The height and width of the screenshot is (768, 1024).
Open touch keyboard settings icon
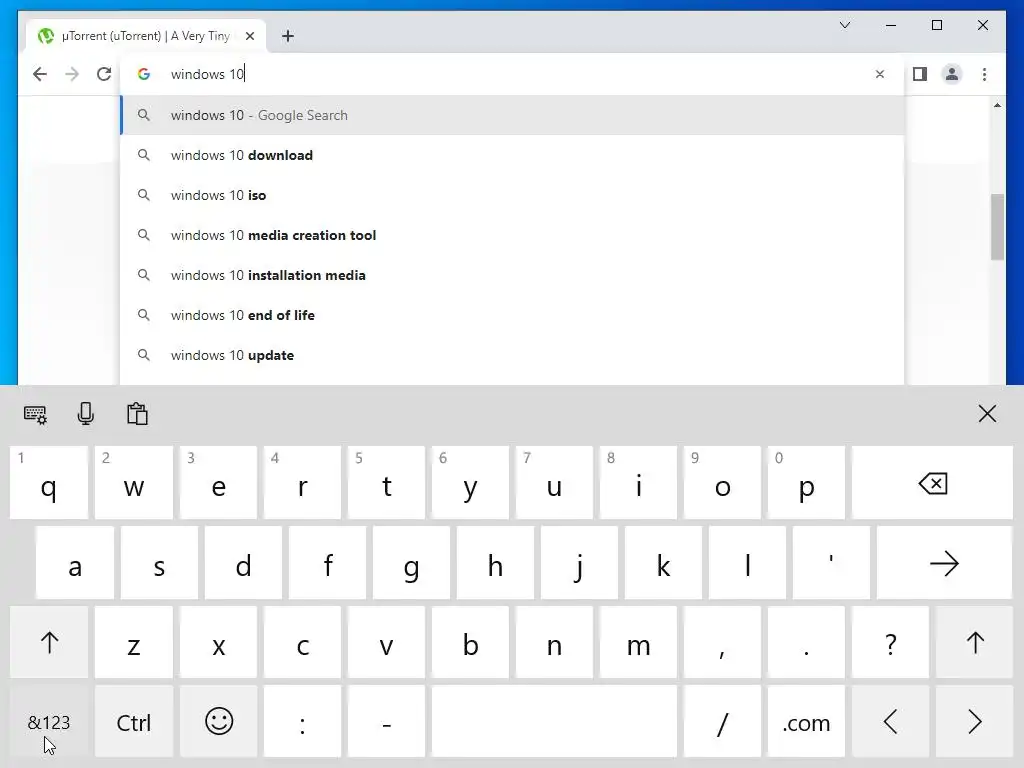point(35,414)
